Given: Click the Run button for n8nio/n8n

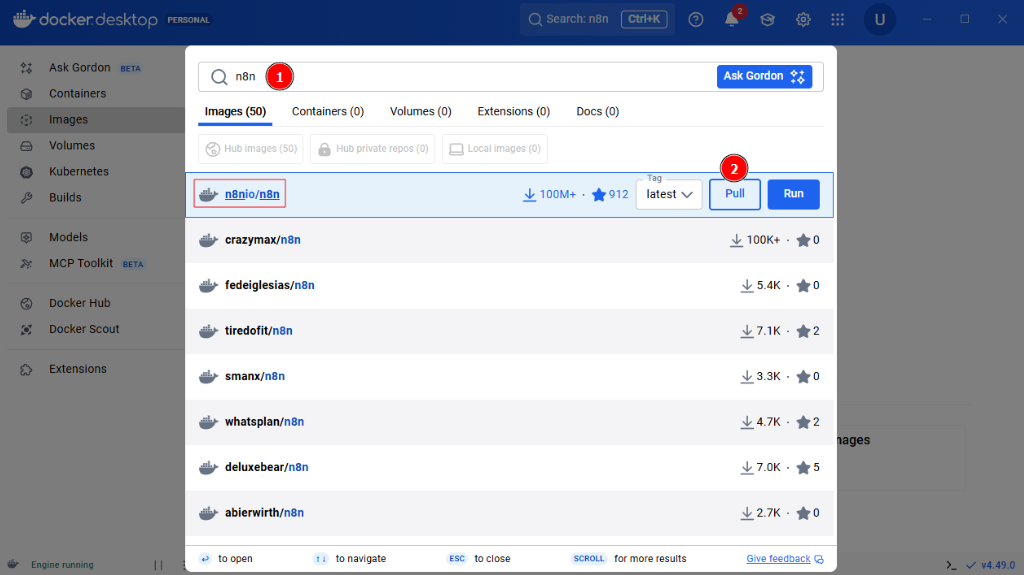Looking at the screenshot, I should coord(793,194).
